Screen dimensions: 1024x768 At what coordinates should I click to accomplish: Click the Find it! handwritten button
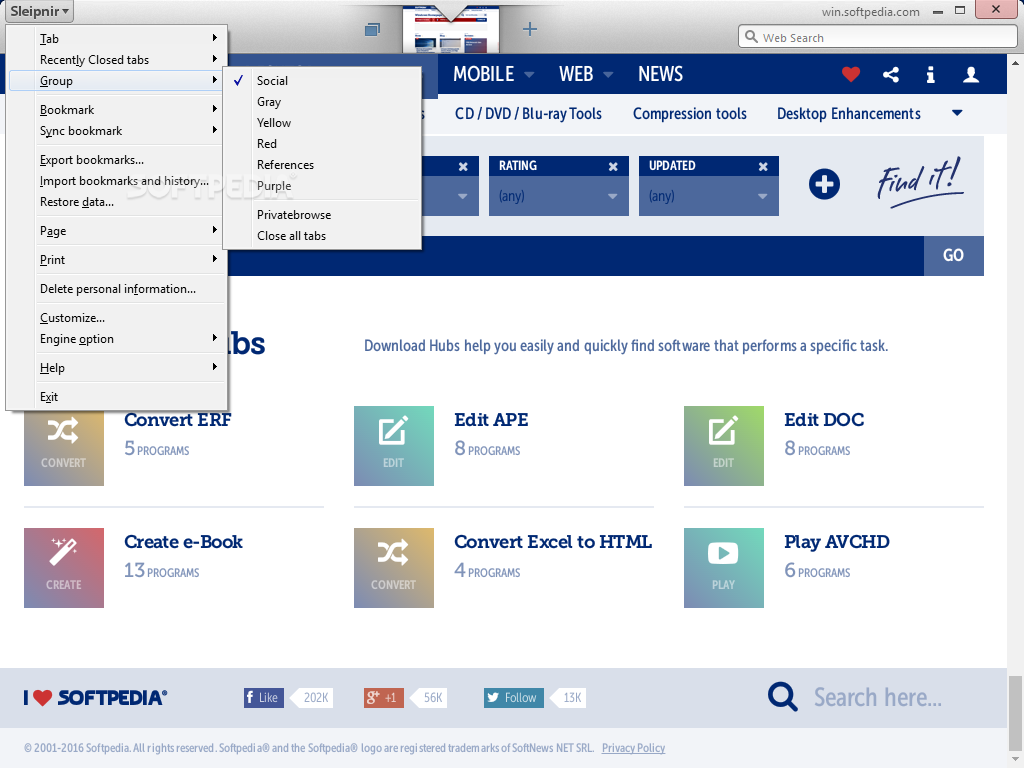coord(920,182)
